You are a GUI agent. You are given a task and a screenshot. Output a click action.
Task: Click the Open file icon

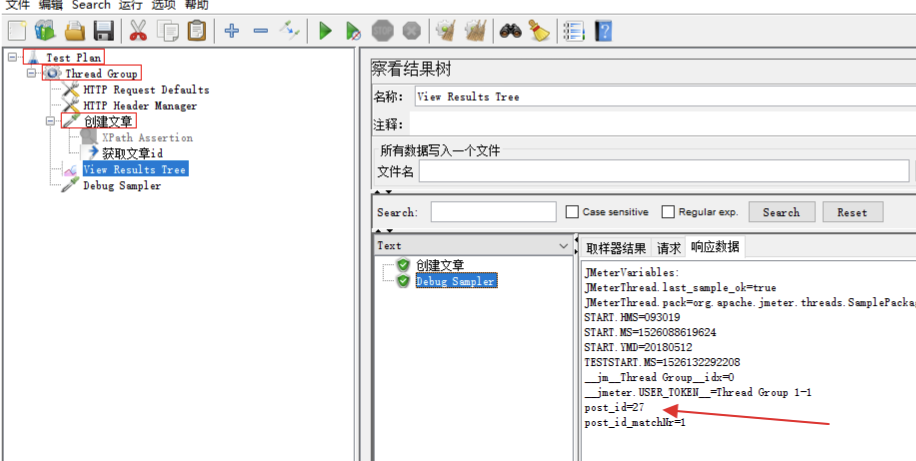75,30
